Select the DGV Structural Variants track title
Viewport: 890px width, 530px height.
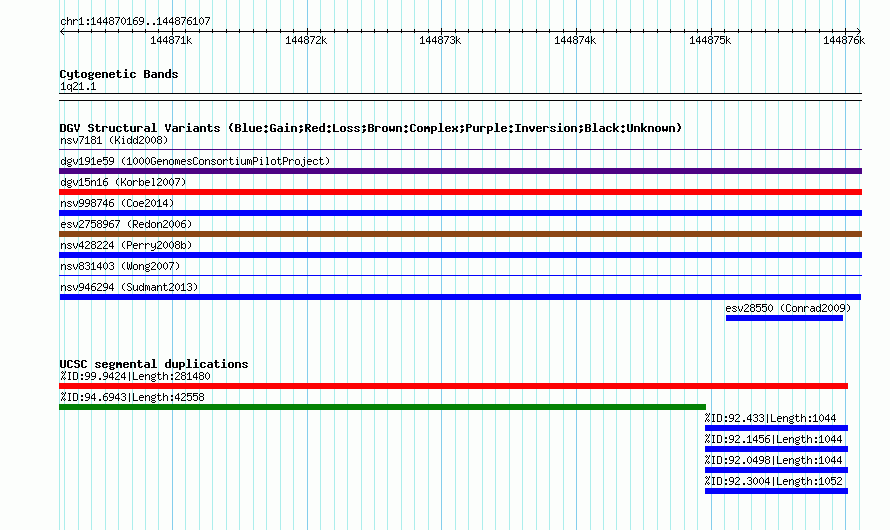[371, 128]
